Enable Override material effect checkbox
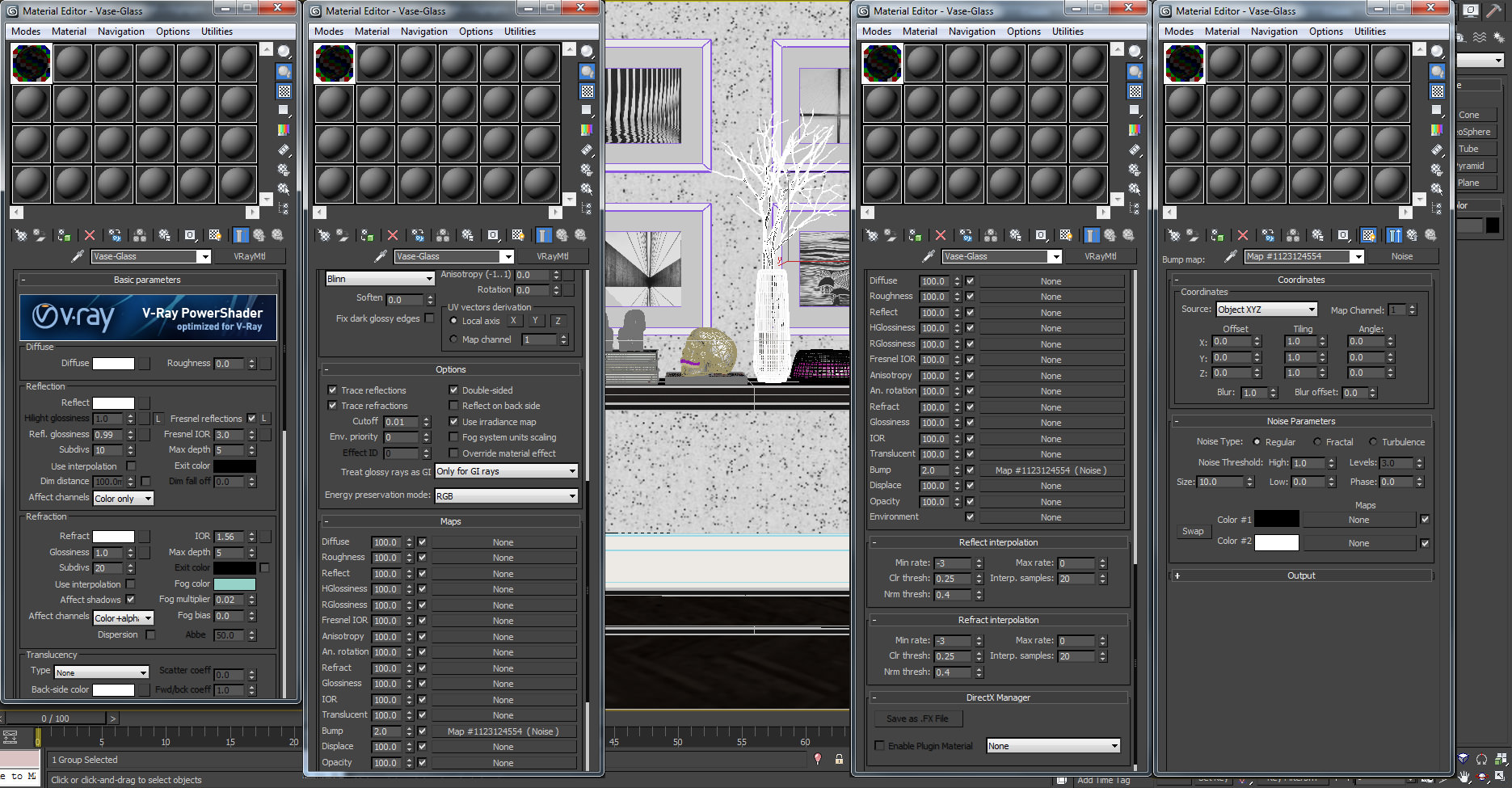 pos(453,453)
